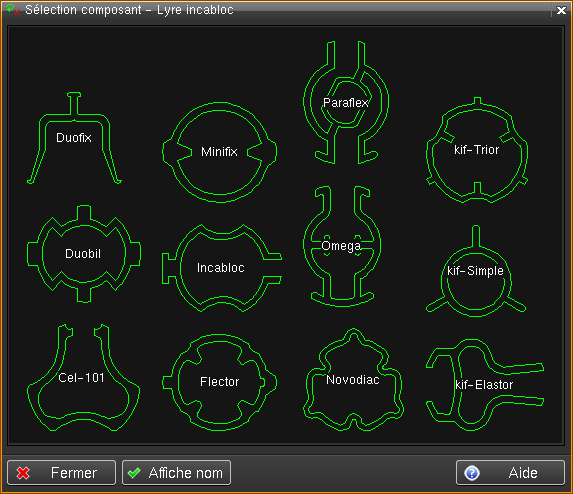Choose the Duobil spring shape
Screen dimensions: 573x494
coord(84,254)
